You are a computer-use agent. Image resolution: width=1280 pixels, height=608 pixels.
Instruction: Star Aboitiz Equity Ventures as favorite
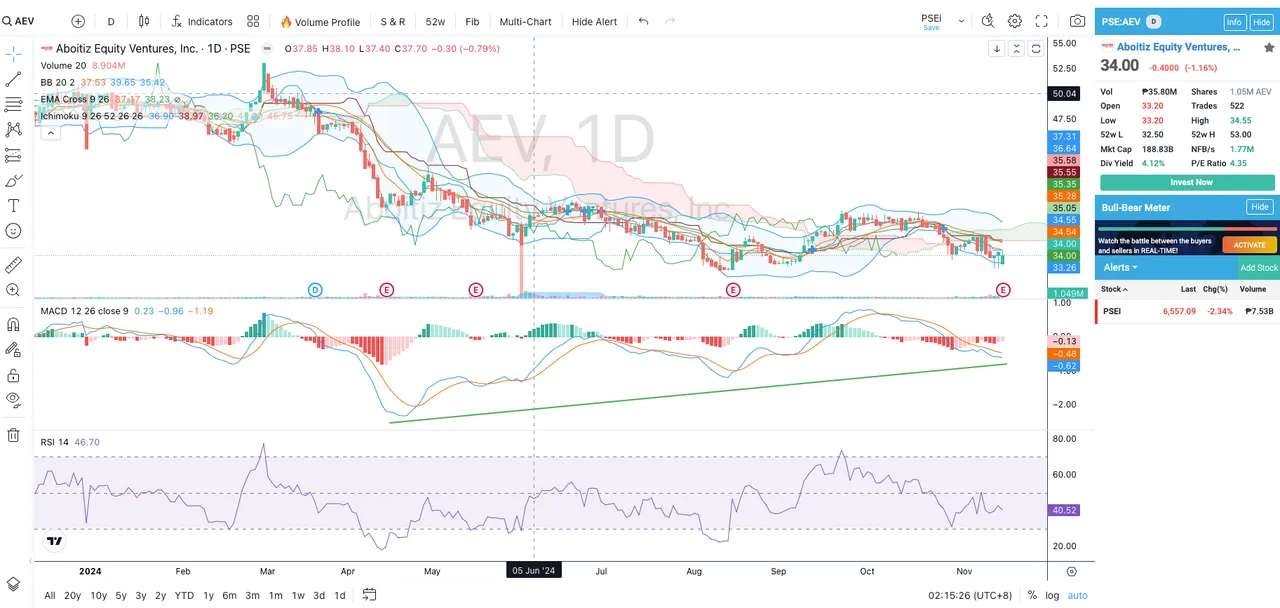pos(1269,47)
